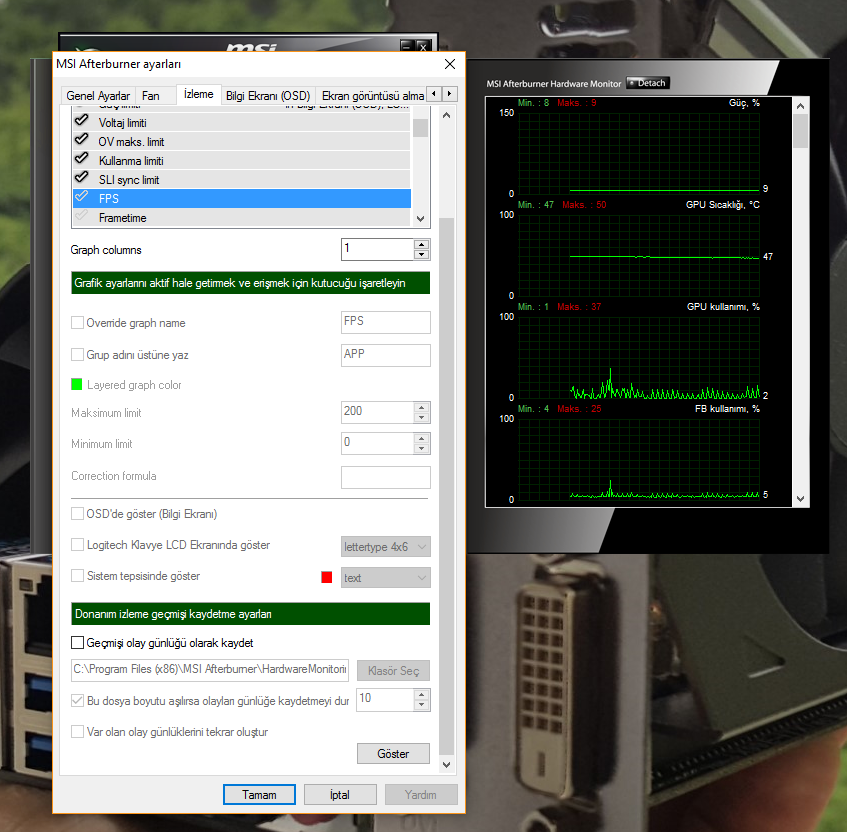Open the tray display 'text' dropdown
Viewport: 847px width, 832px height.
[386, 578]
